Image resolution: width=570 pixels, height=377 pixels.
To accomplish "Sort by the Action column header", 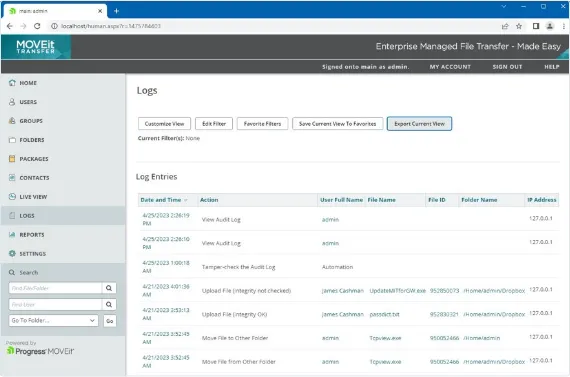I will click(x=209, y=200).
